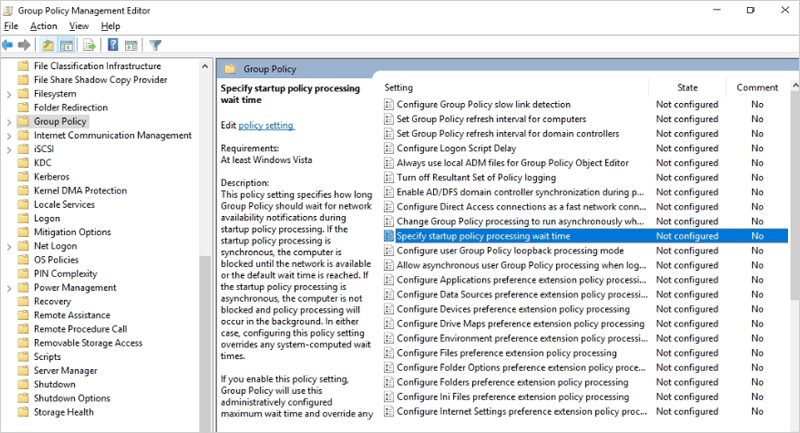The width and height of the screenshot is (800, 433).
Task: Click the icon beside Configure Logon Script Delay
Action: coord(389,148)
